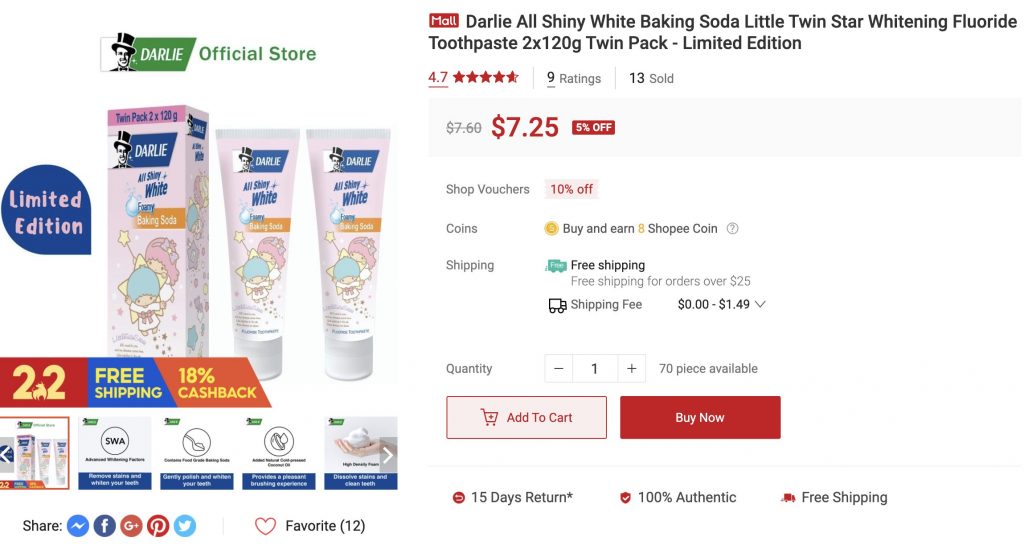Show previous product thumbnails with left arrow
1024x545 pixels.
(6, 454)
